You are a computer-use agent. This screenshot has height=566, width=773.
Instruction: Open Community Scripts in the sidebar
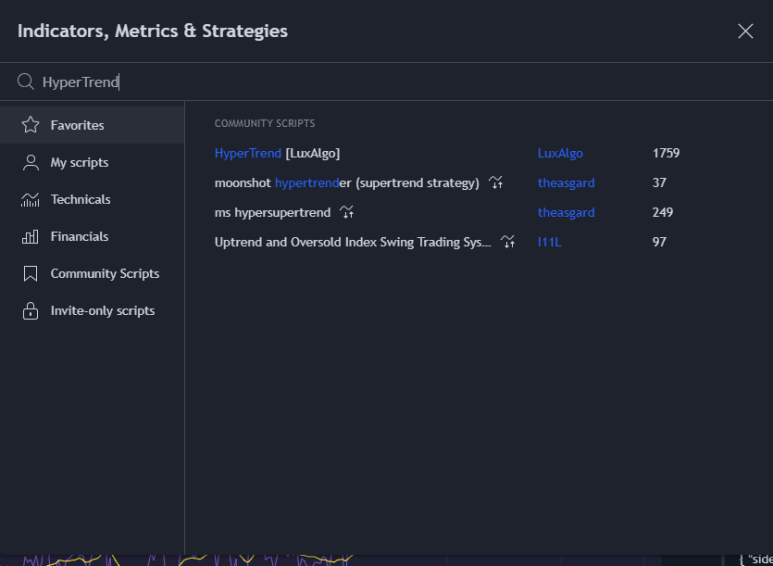92,274
